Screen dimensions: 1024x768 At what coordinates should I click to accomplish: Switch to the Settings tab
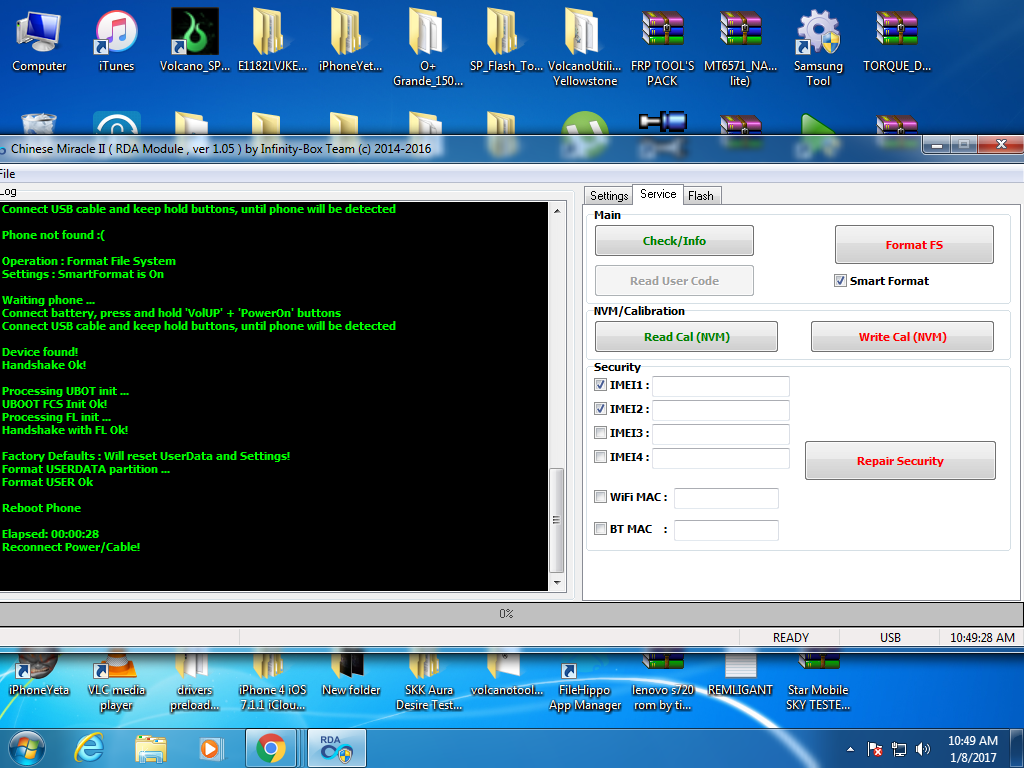click(x=608, y=196)
